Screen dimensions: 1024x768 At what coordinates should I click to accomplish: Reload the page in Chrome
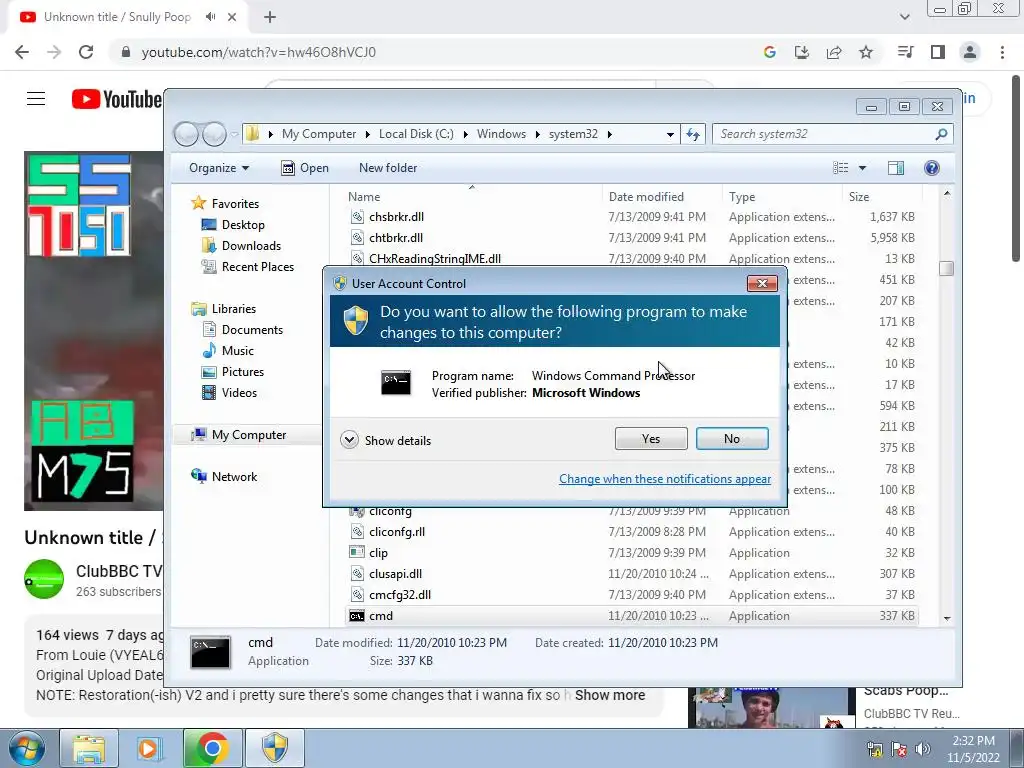[86, 52]
